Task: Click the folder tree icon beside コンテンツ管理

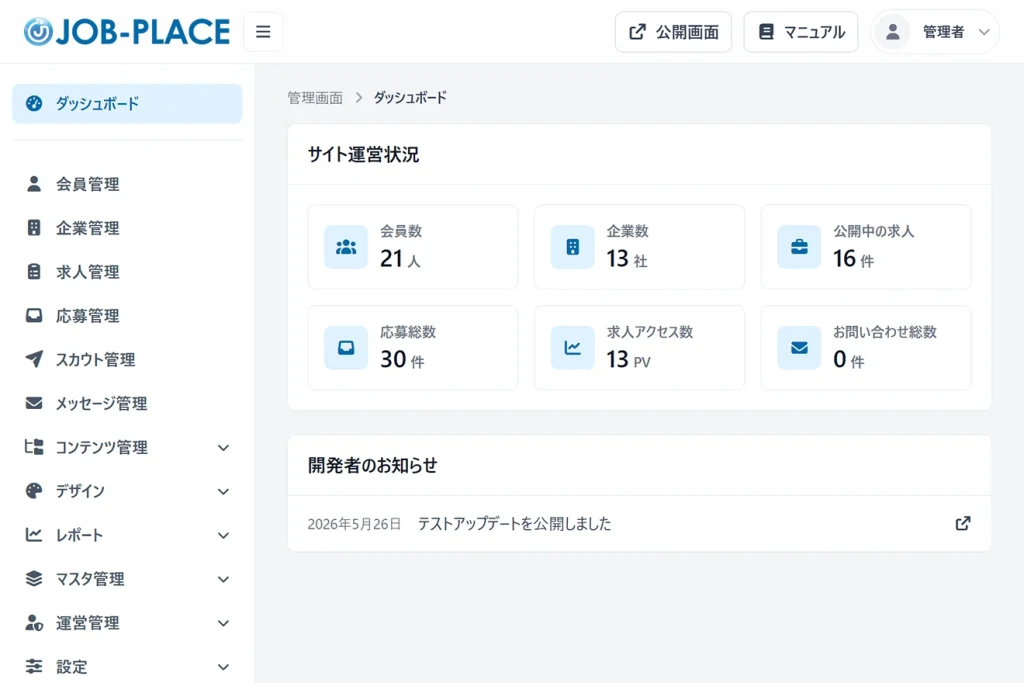Action: [x=34, y=447]
